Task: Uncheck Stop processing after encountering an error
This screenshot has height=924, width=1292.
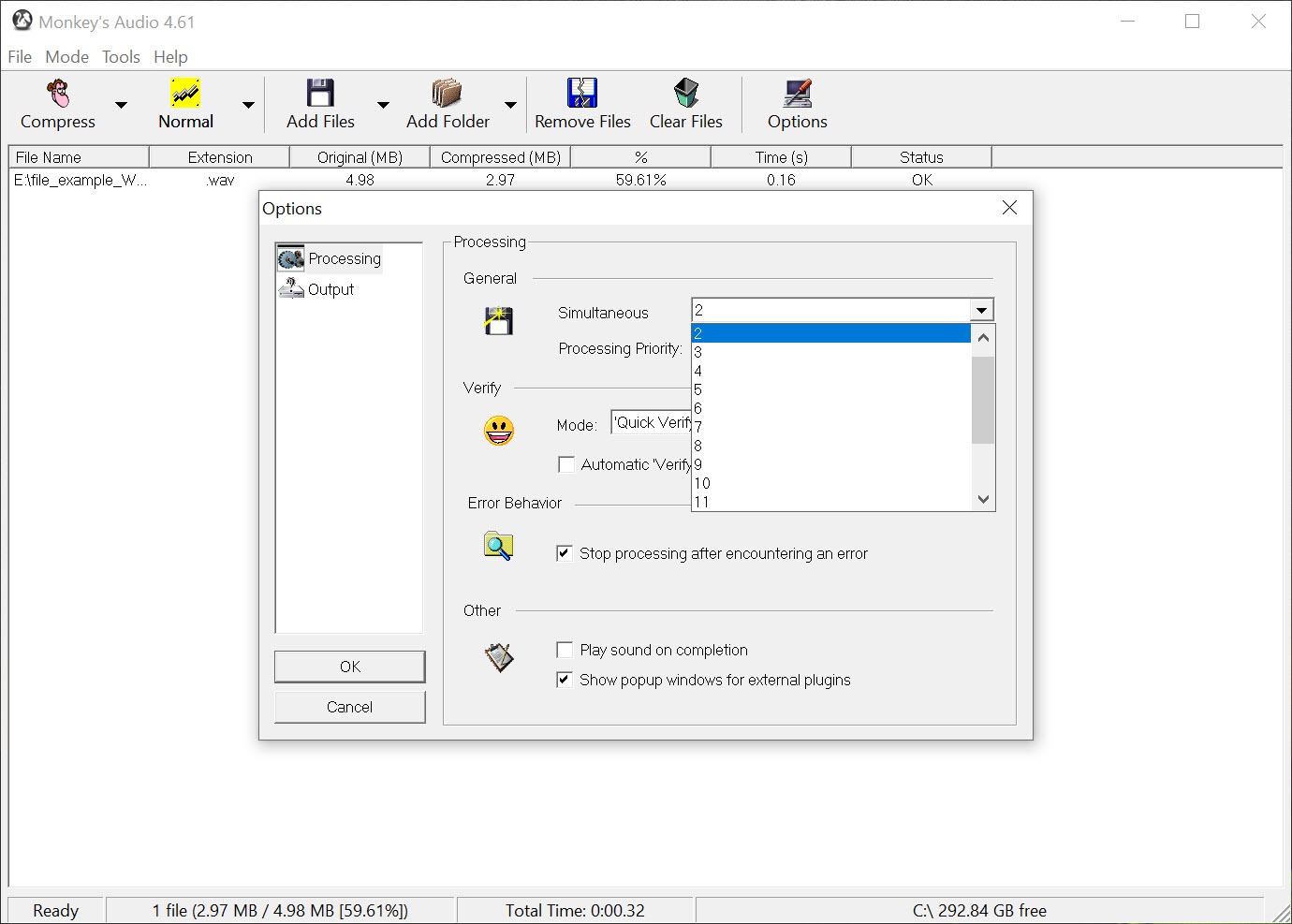Action: (x=565, y=553)
